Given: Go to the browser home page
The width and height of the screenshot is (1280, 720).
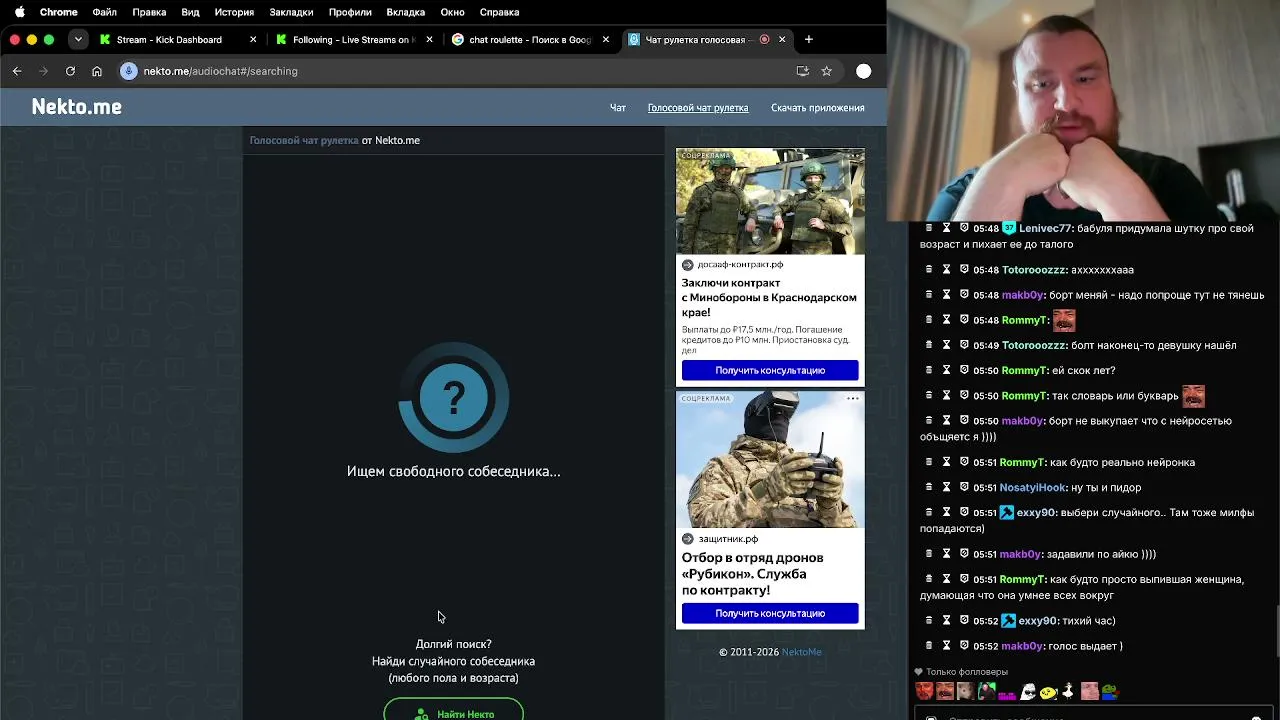Looking at the screenshot, I should tap(97, 71).
